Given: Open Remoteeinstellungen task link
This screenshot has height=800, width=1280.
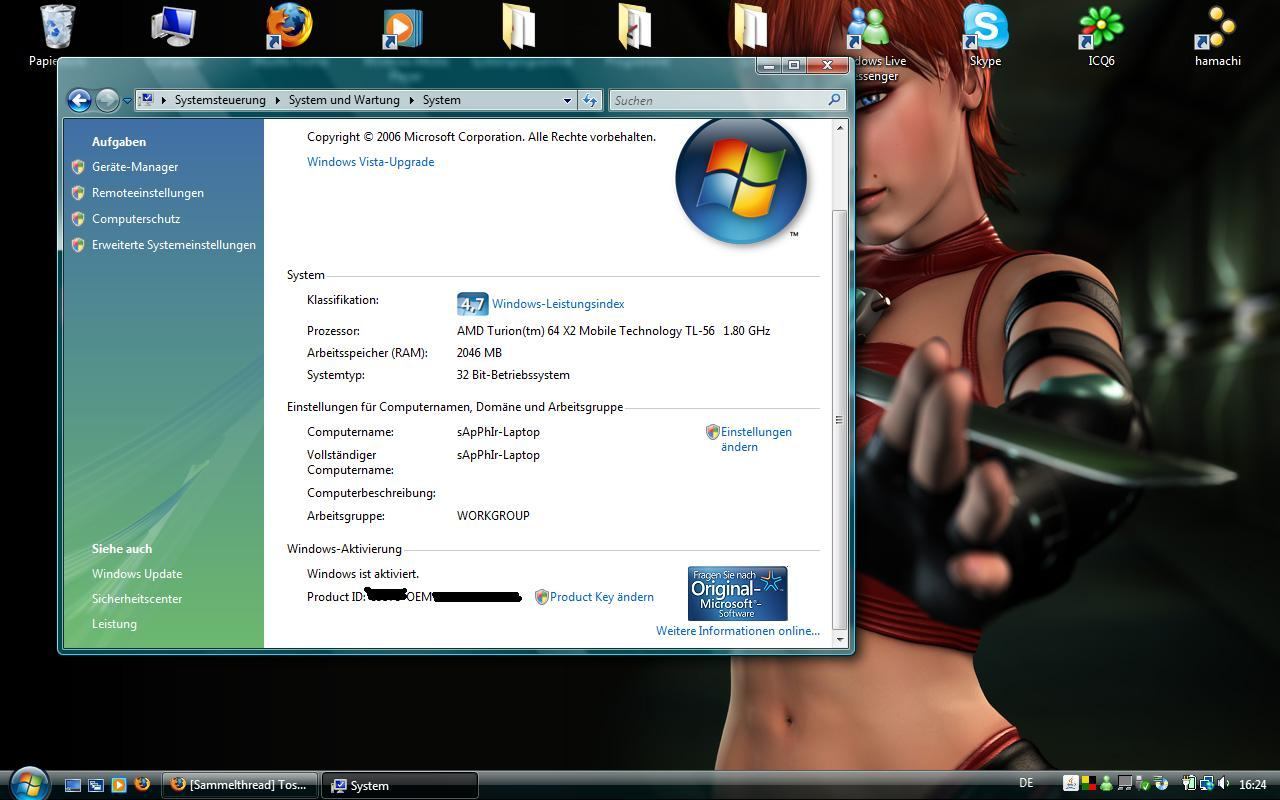Looking at the screenshot, I should [x=148, y=193].
